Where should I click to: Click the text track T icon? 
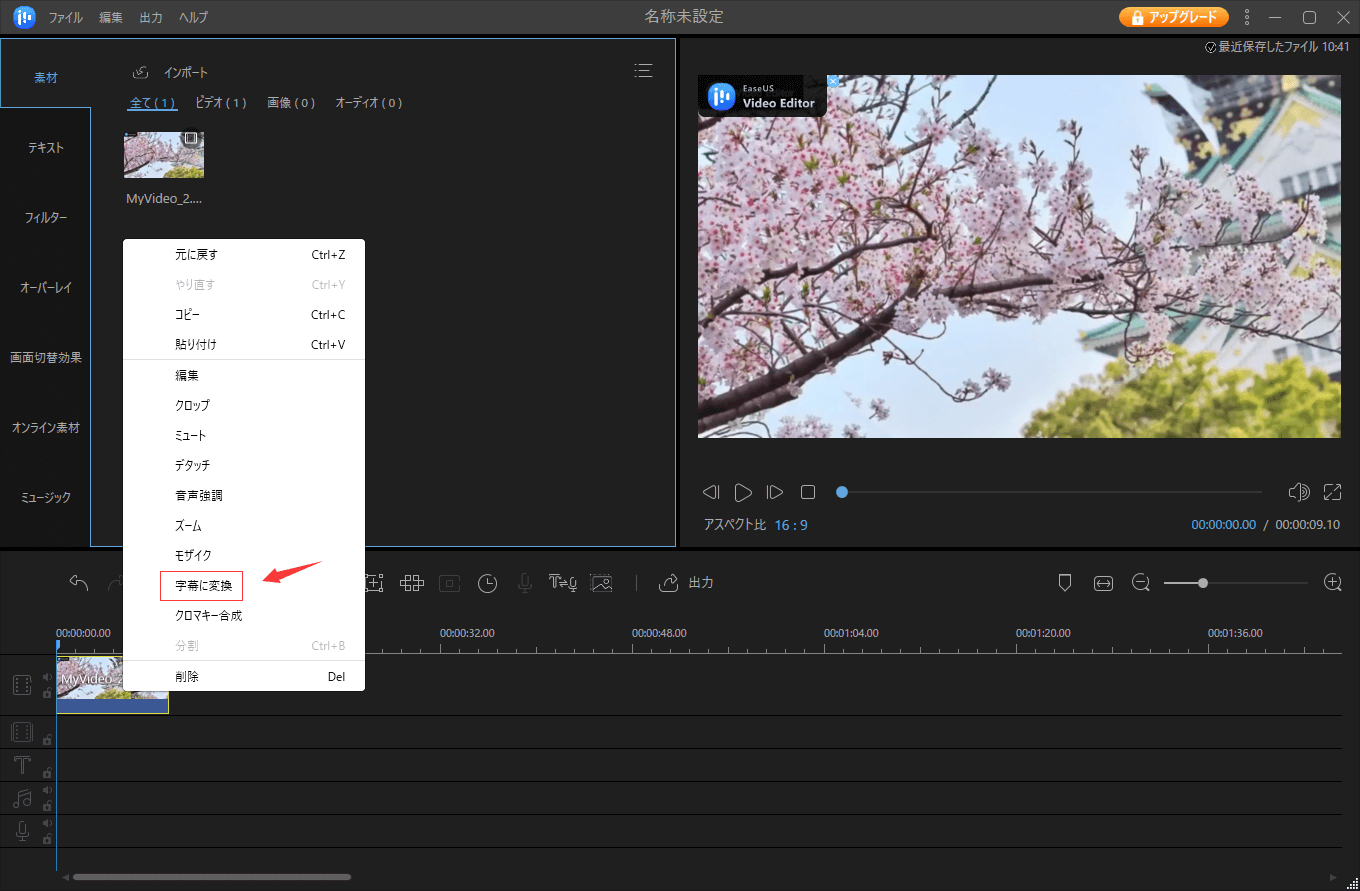pos(22,765)
